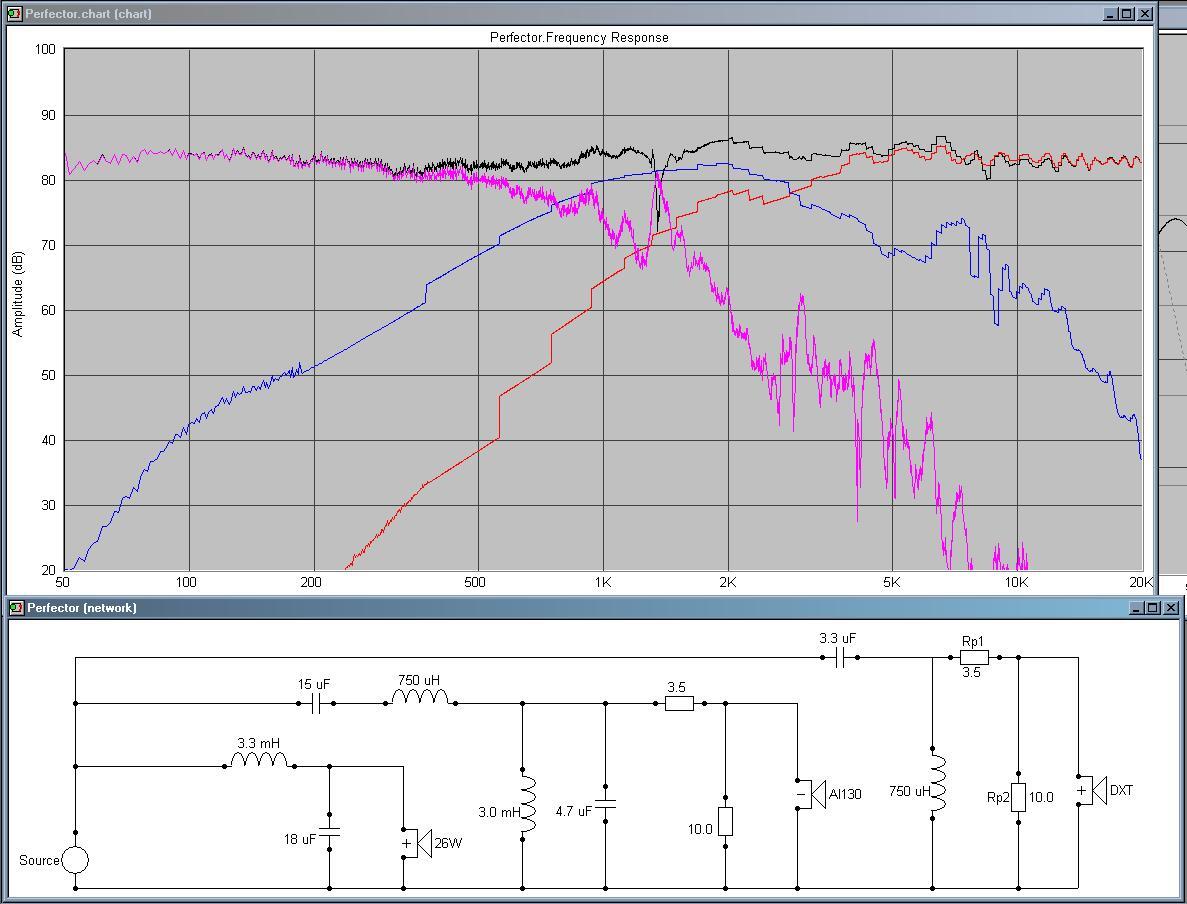Click the 3.5 ohm midrange series resistor

click(x=679, y=704)
